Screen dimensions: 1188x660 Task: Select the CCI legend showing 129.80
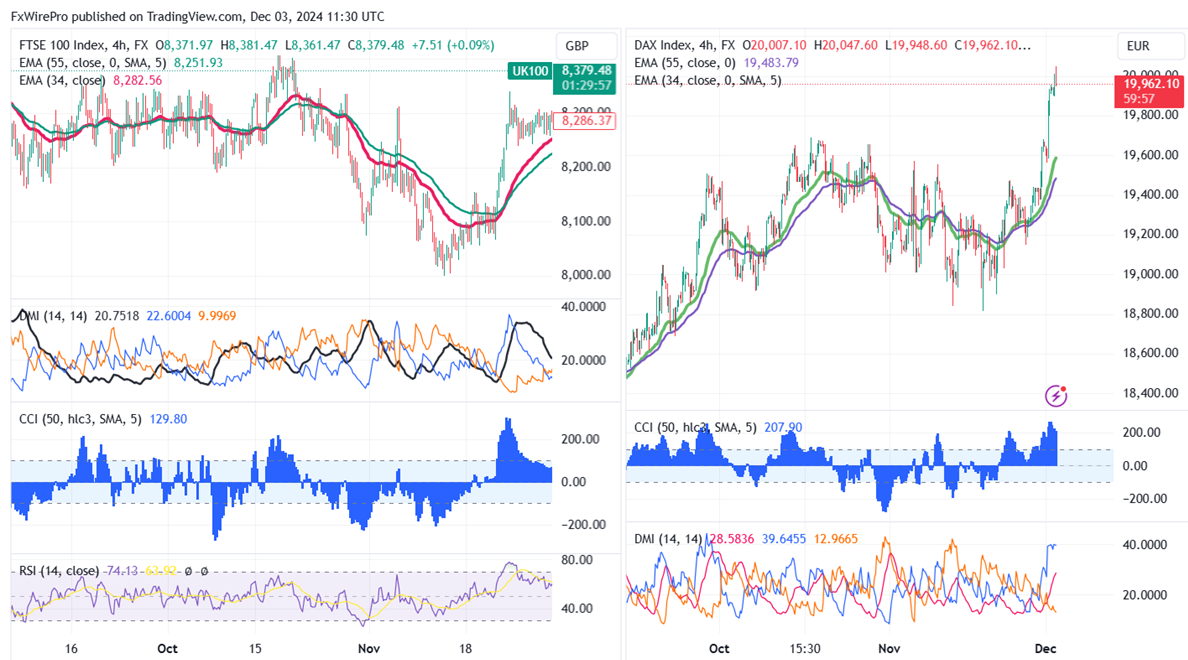[103, 419]
